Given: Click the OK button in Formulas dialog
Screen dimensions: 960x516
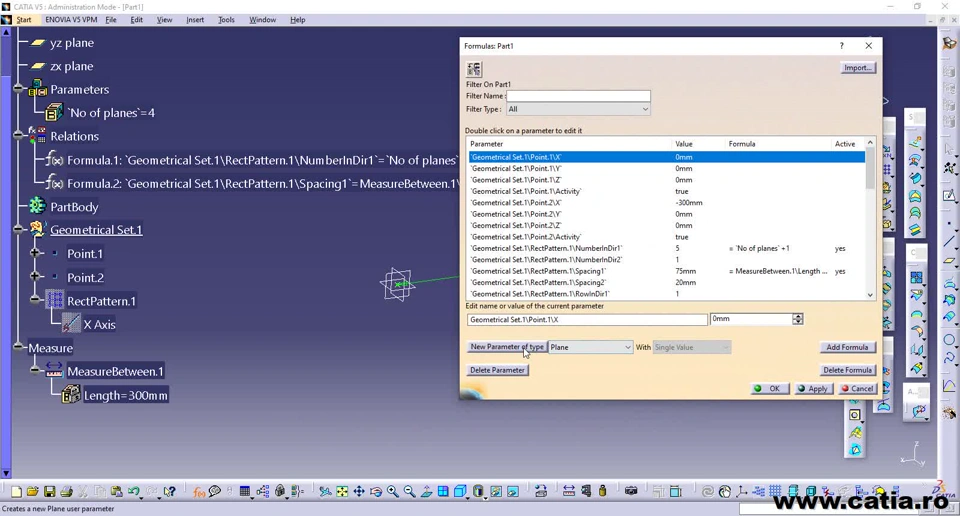Looking at the screenshot, I should point(770,389).
